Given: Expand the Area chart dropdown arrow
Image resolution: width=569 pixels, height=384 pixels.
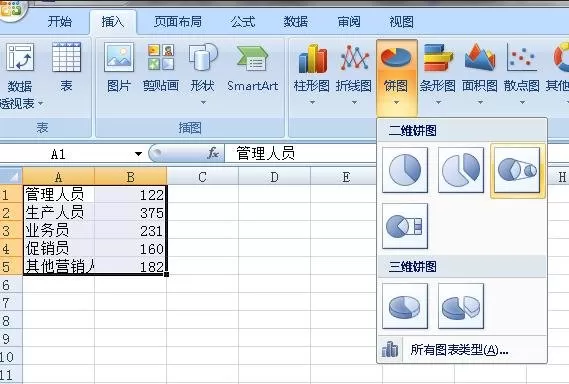Looking at the screenshot, I should pos(480,103).
